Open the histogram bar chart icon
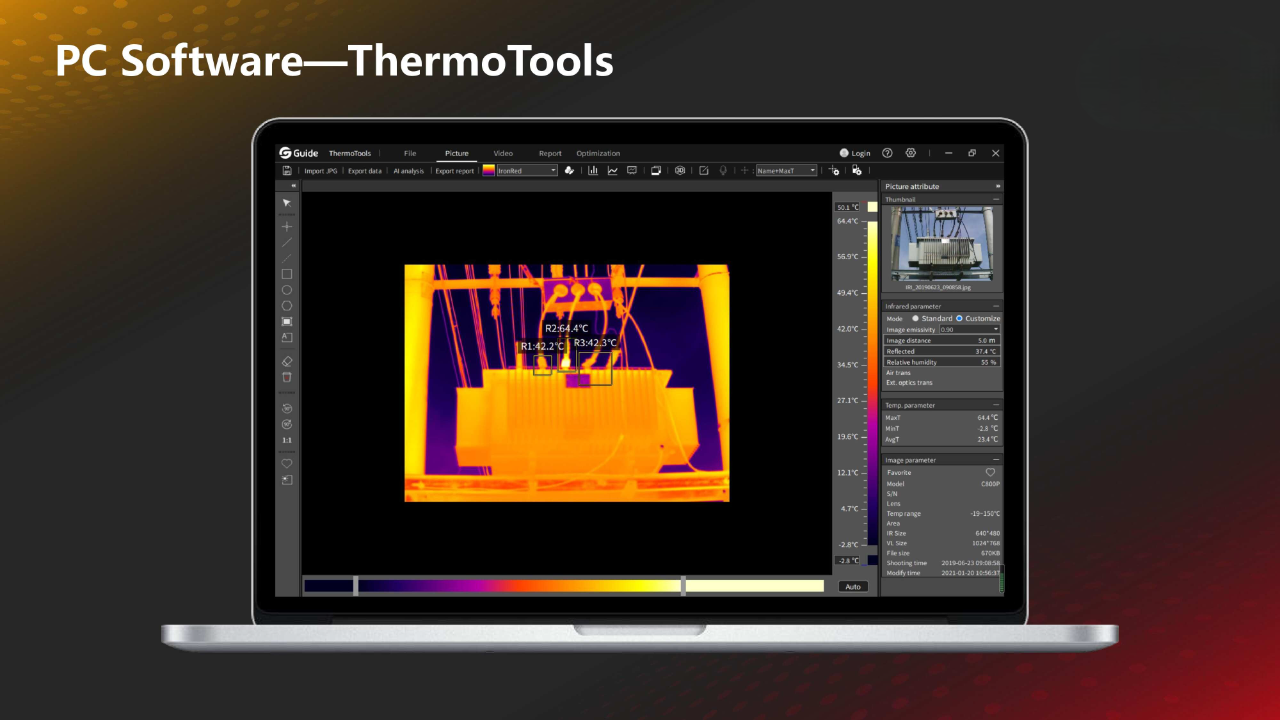The image size is (1280, 720). (593, 171)
